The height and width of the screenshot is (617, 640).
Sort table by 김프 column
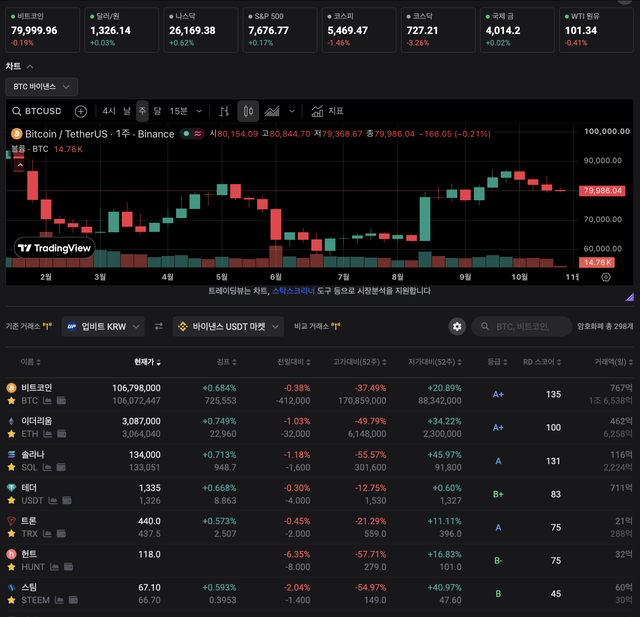226,362
